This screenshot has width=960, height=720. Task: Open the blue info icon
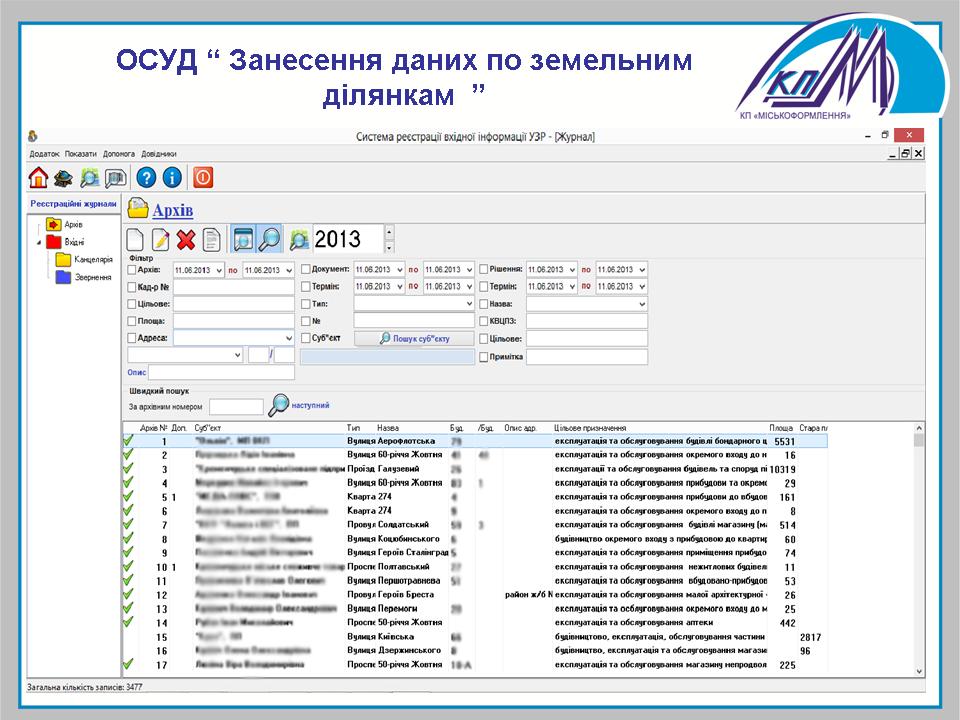(171, 178)
